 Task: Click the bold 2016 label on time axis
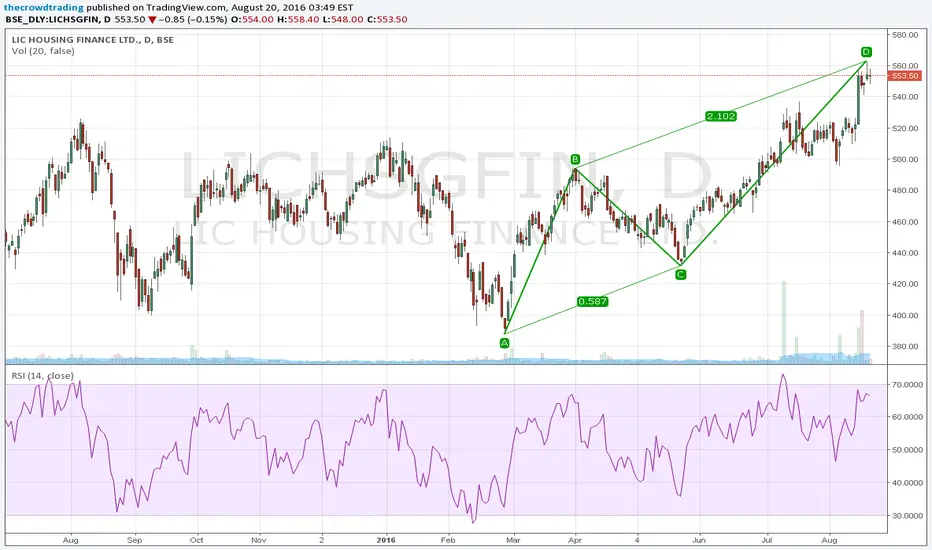(x=386, y=540)
